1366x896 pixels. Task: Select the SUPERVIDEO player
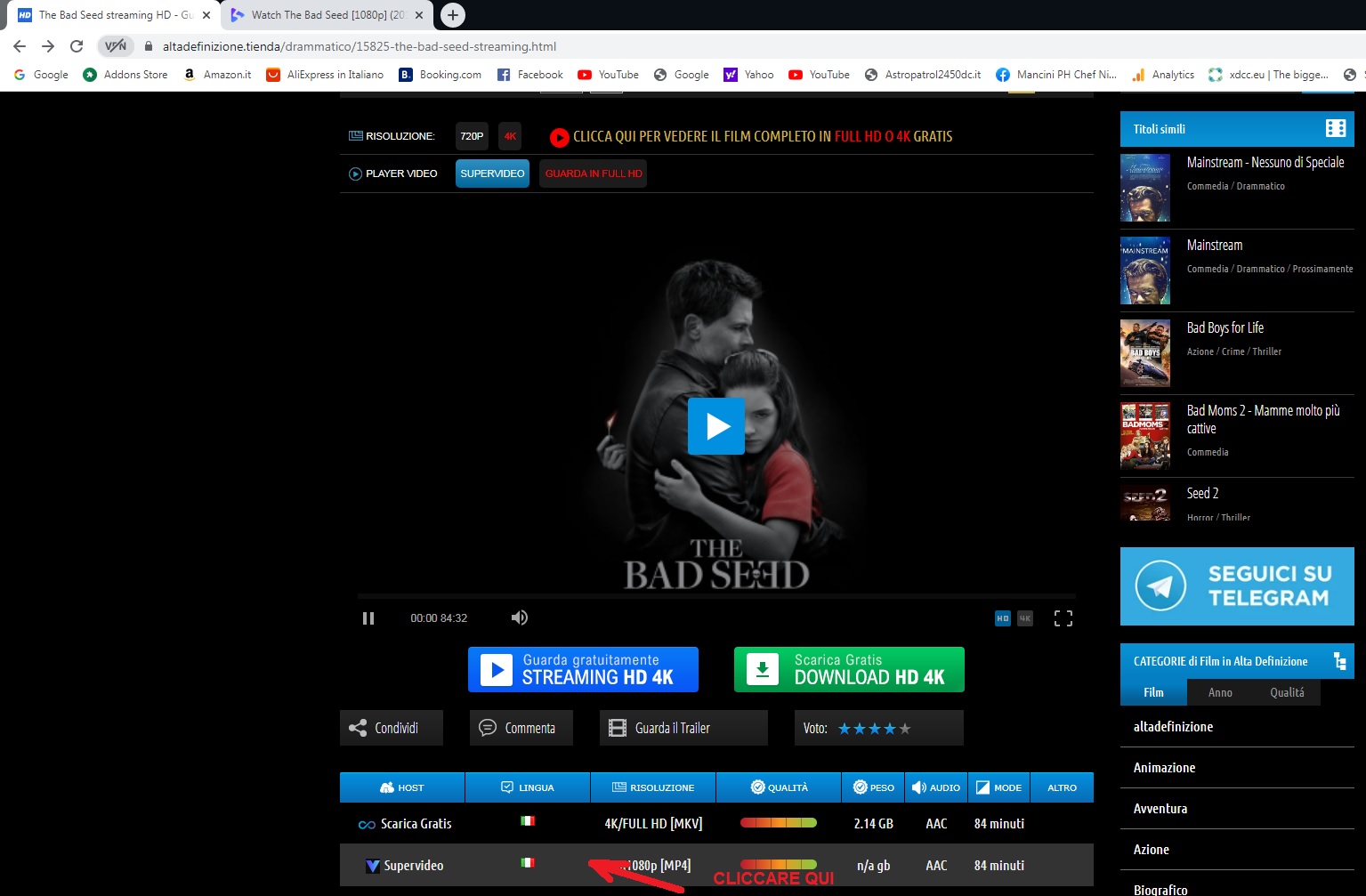click(492, 174)
